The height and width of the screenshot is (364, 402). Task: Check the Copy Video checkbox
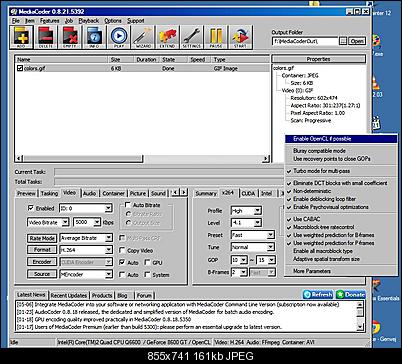(x=122, y=250)
